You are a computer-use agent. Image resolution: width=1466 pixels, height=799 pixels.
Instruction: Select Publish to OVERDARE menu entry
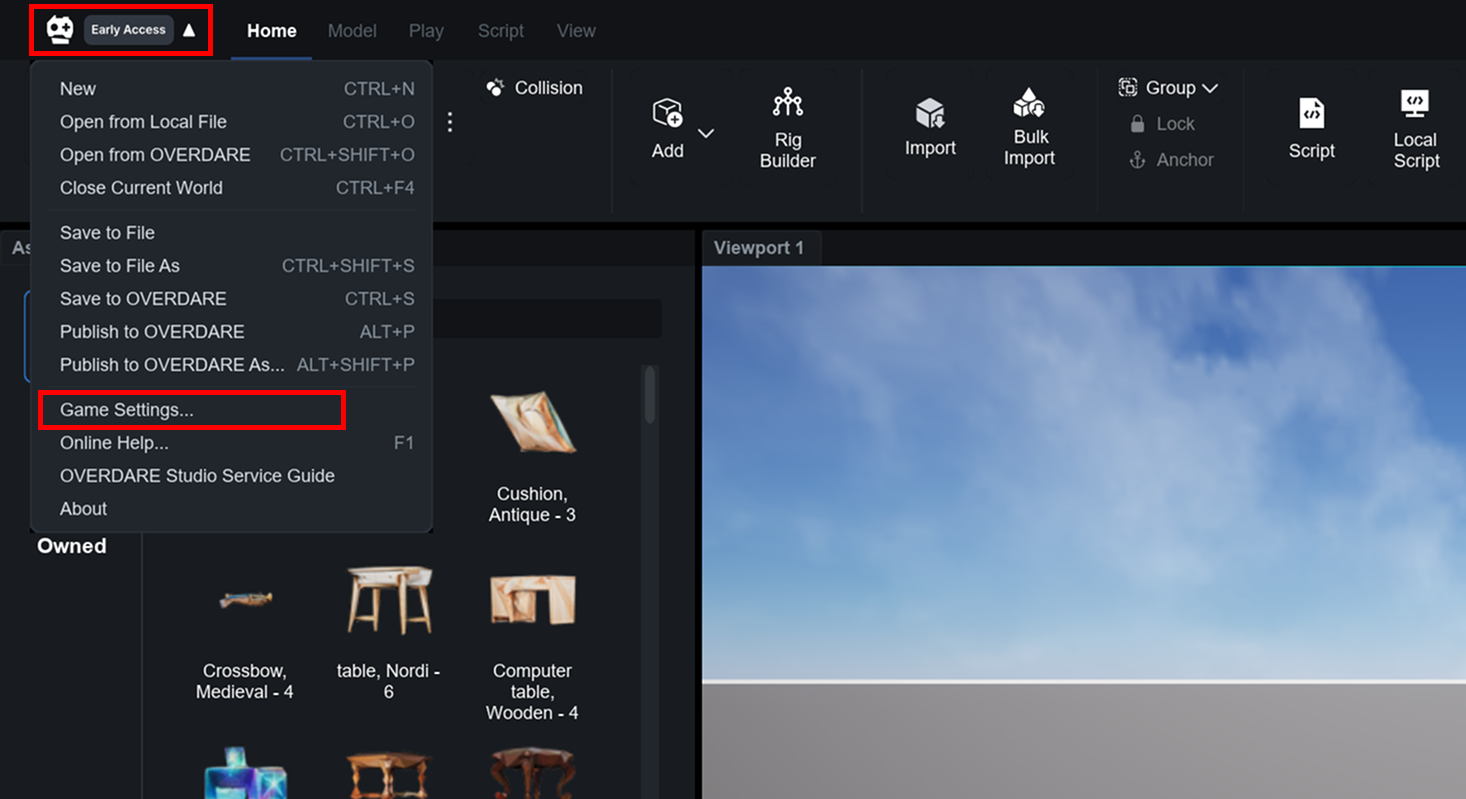(x=152, y=332)
